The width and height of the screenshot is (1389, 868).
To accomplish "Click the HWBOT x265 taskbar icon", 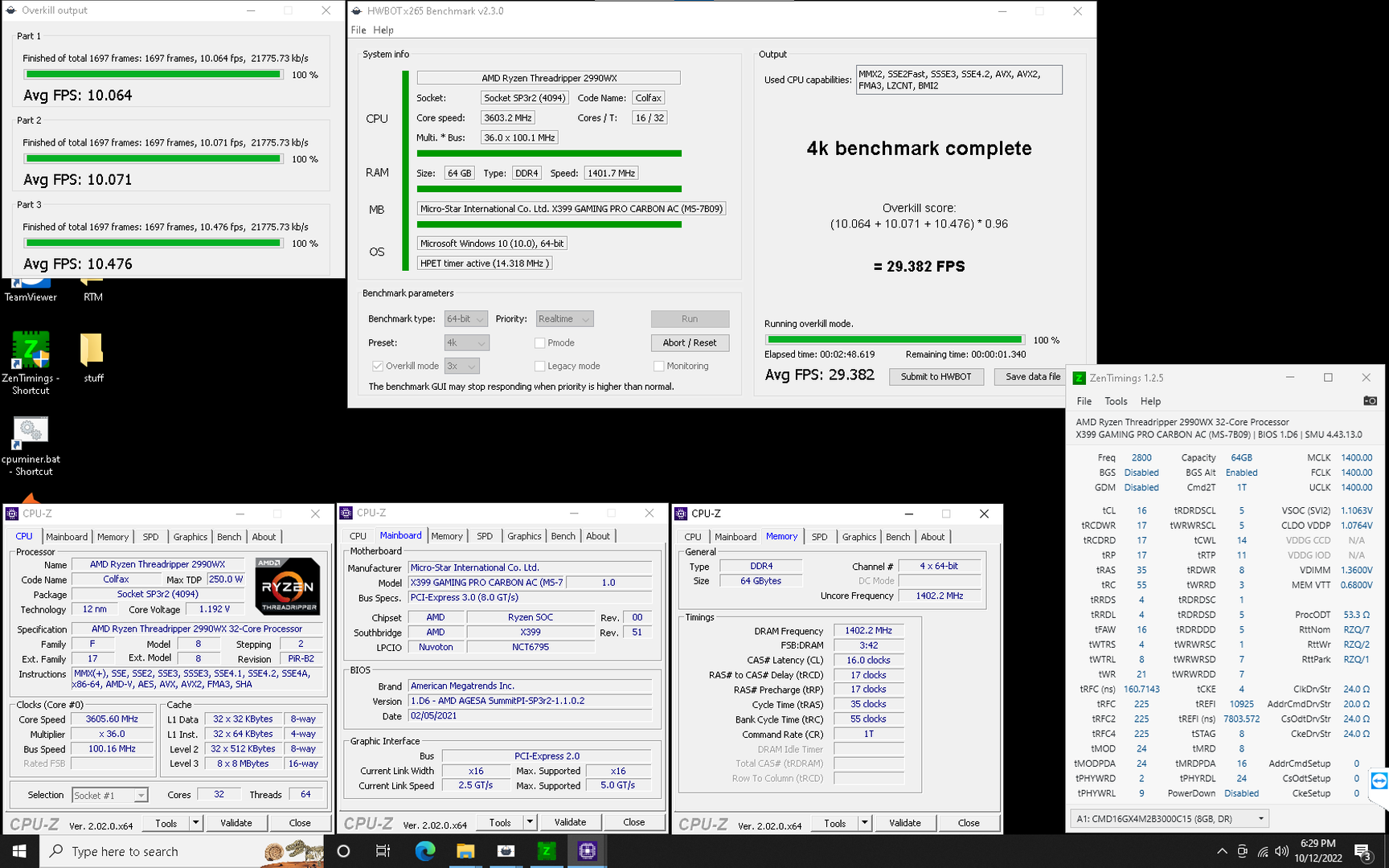I will (x=506, y=851).
